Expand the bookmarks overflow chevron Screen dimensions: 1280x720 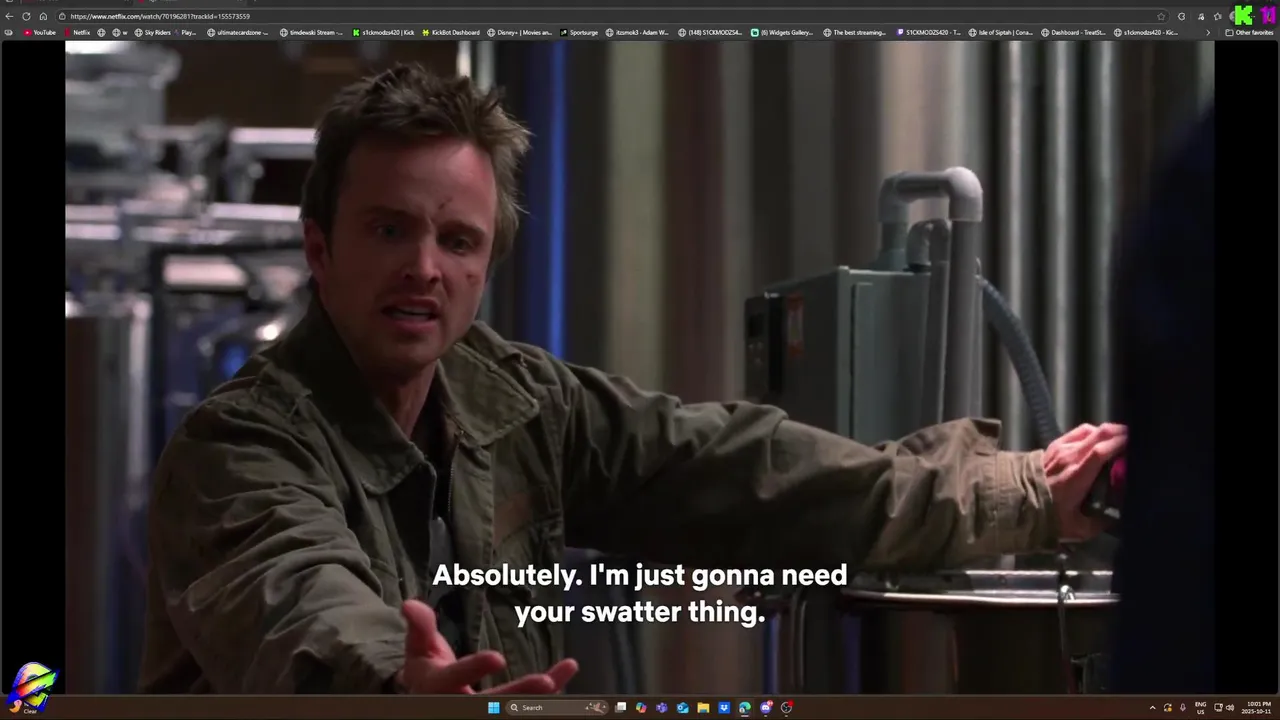[x=1208, y=32]
